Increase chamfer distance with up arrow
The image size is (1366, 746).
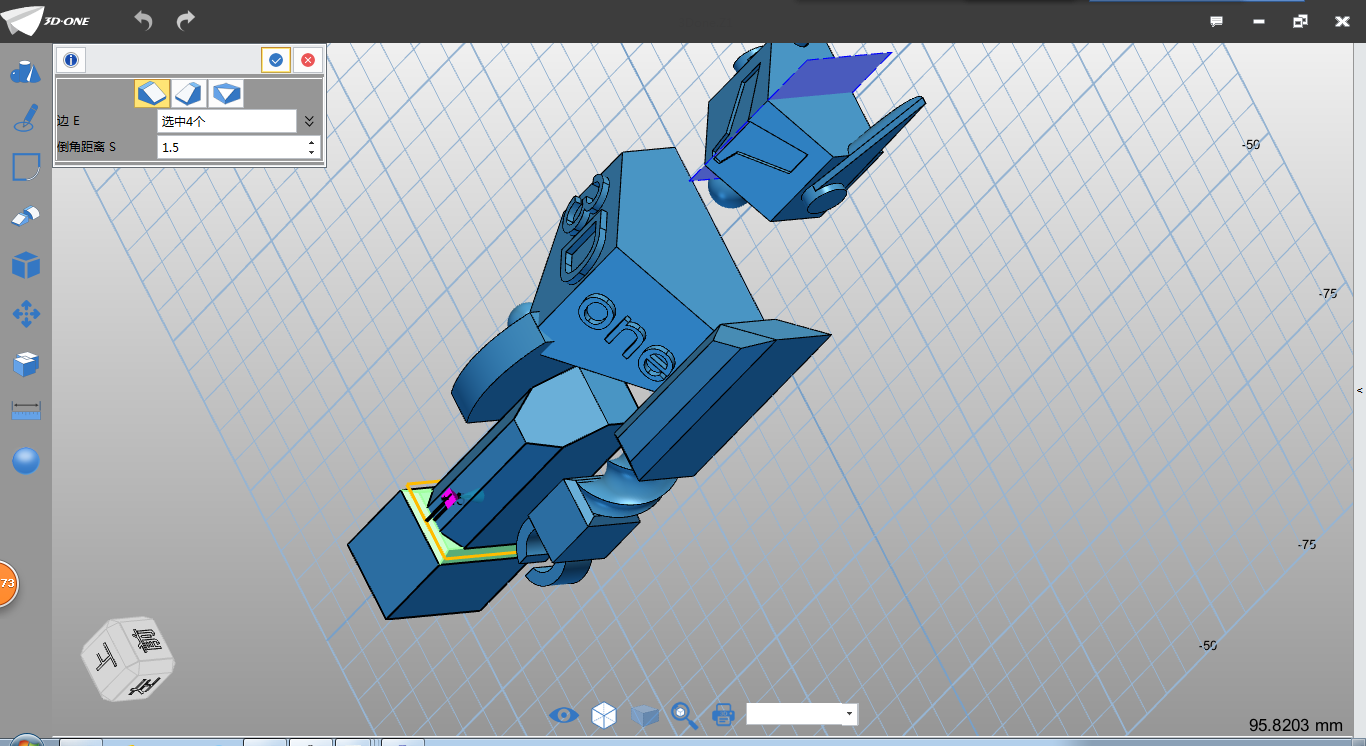(x=312, y=142)
